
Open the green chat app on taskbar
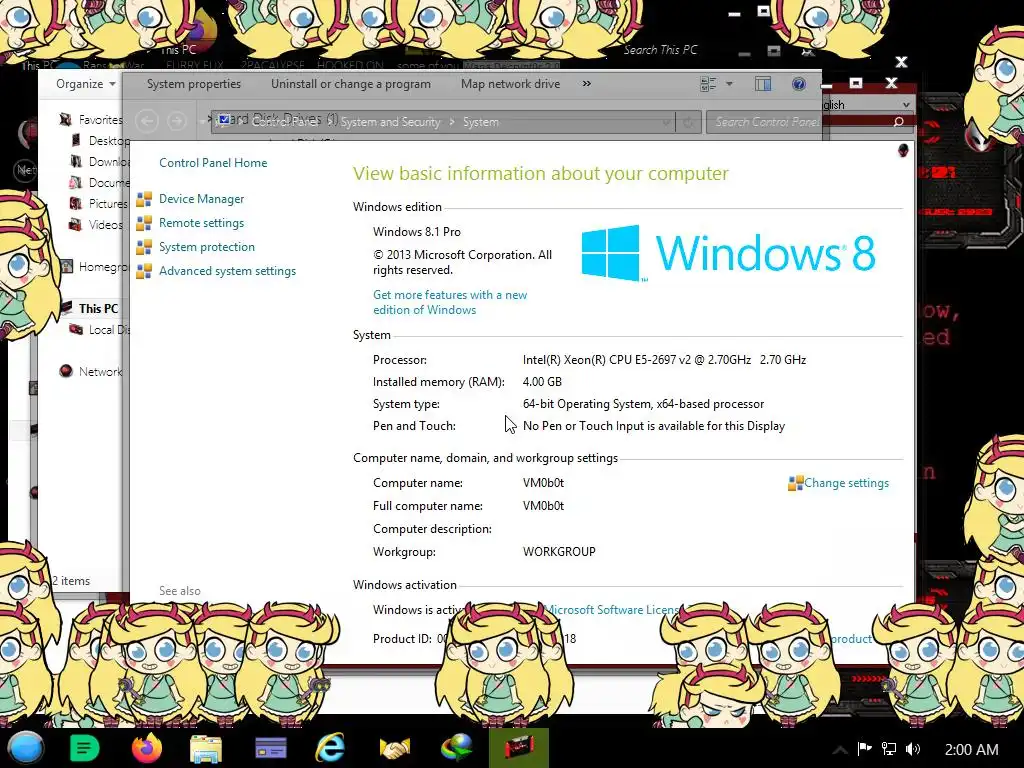(84, 748)
